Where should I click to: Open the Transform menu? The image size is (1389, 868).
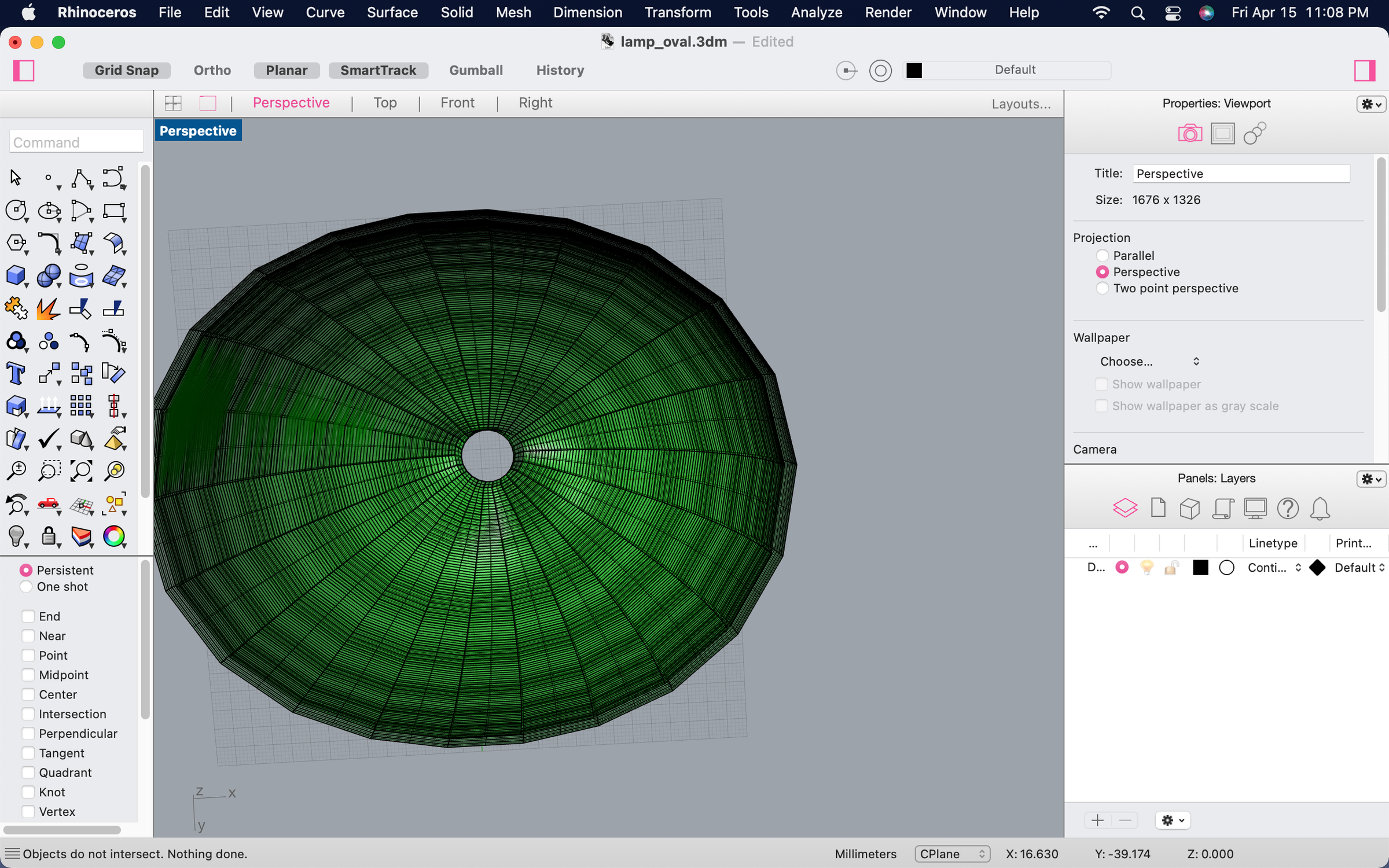click(x=677, y=12)
